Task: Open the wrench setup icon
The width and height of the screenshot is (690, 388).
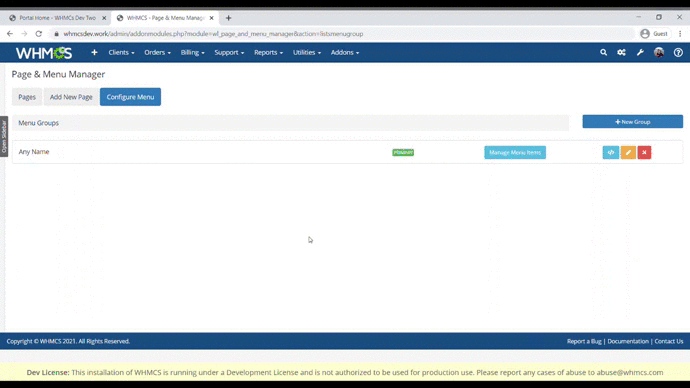Action: 640,52
